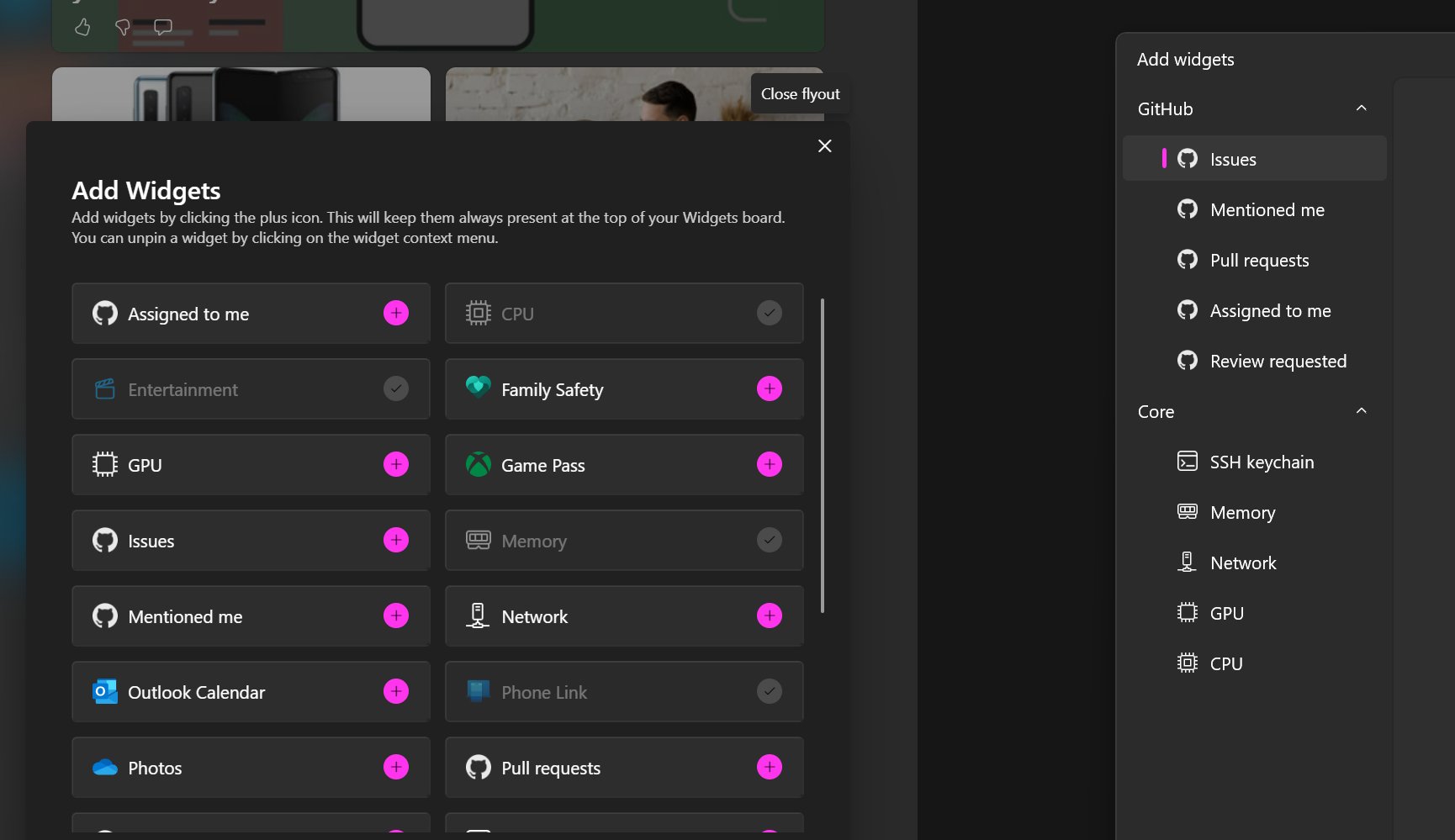
Task: Toggle the checkmark on the CPU widget
Action: [x=768, y=313]
